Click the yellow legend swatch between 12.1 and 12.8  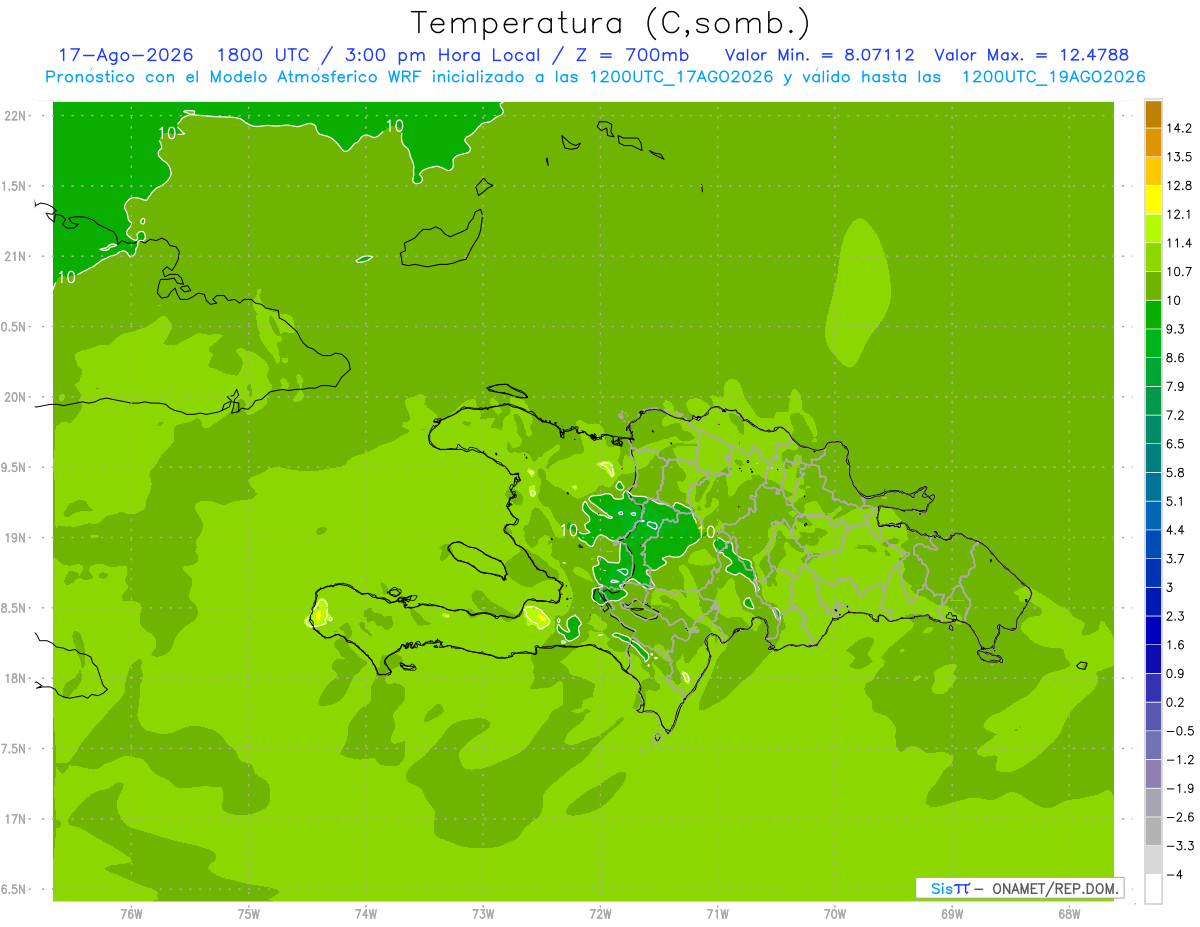click(x=1153, y=199)
